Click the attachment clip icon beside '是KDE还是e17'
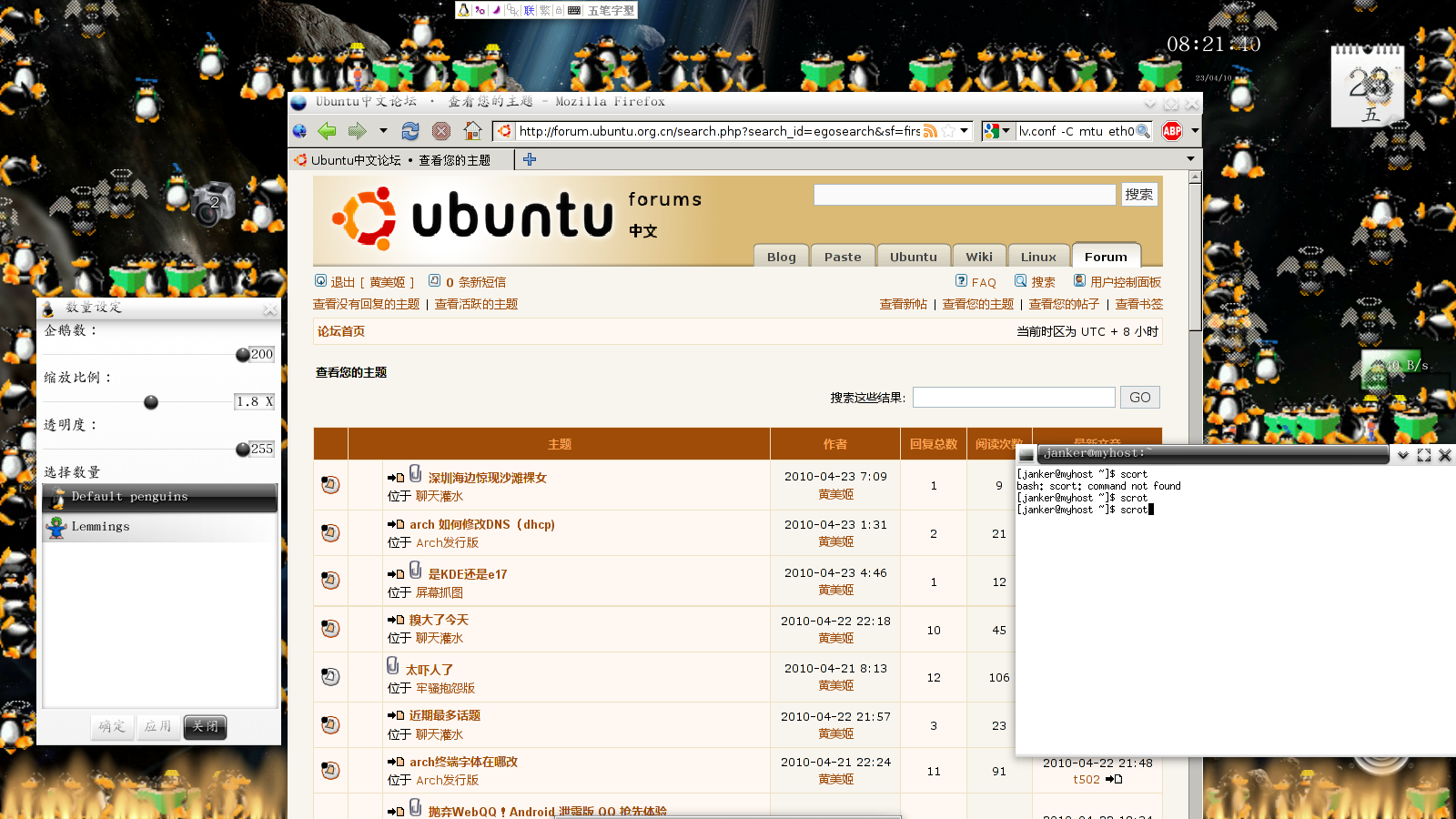The width and height of the screenshot is (1456, 819). 416,570
